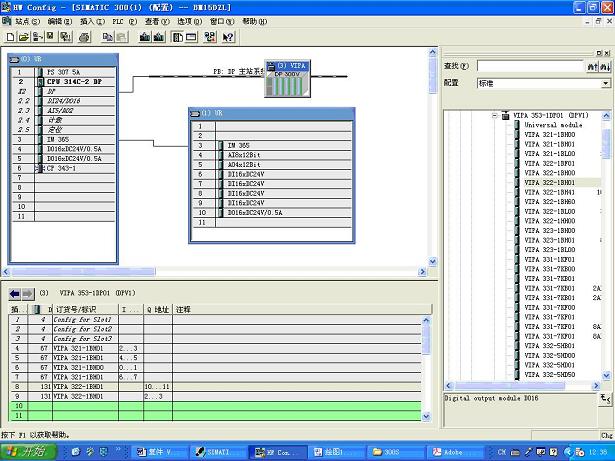
Task: Click the back arrow in the detail pane
Action: tap(15, 293)
